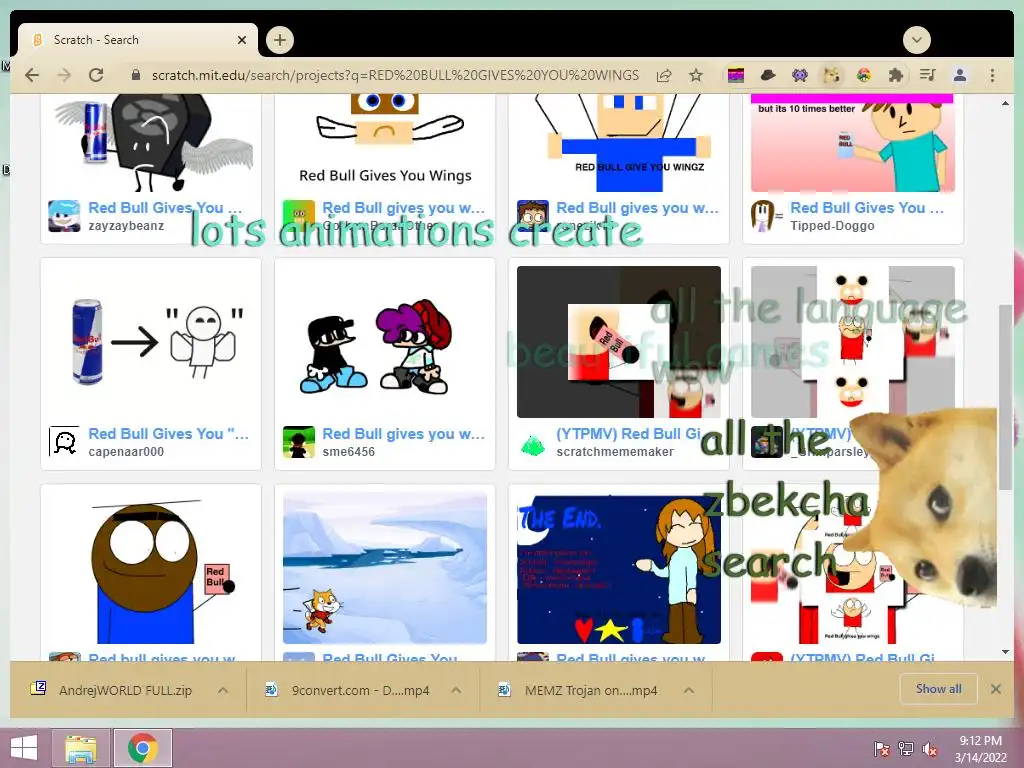
Task: Open the (YTPMV) Red Bull project by scratchmememaker
Action: pos(628,434)
